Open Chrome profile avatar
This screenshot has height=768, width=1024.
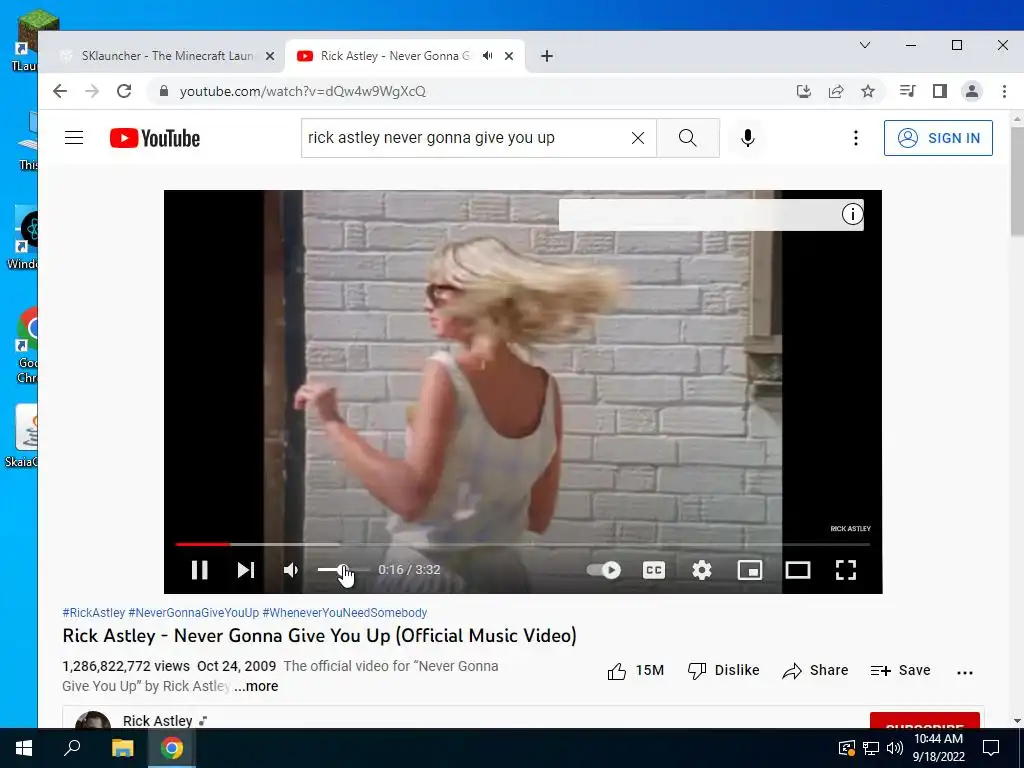(x=972, y=91)
